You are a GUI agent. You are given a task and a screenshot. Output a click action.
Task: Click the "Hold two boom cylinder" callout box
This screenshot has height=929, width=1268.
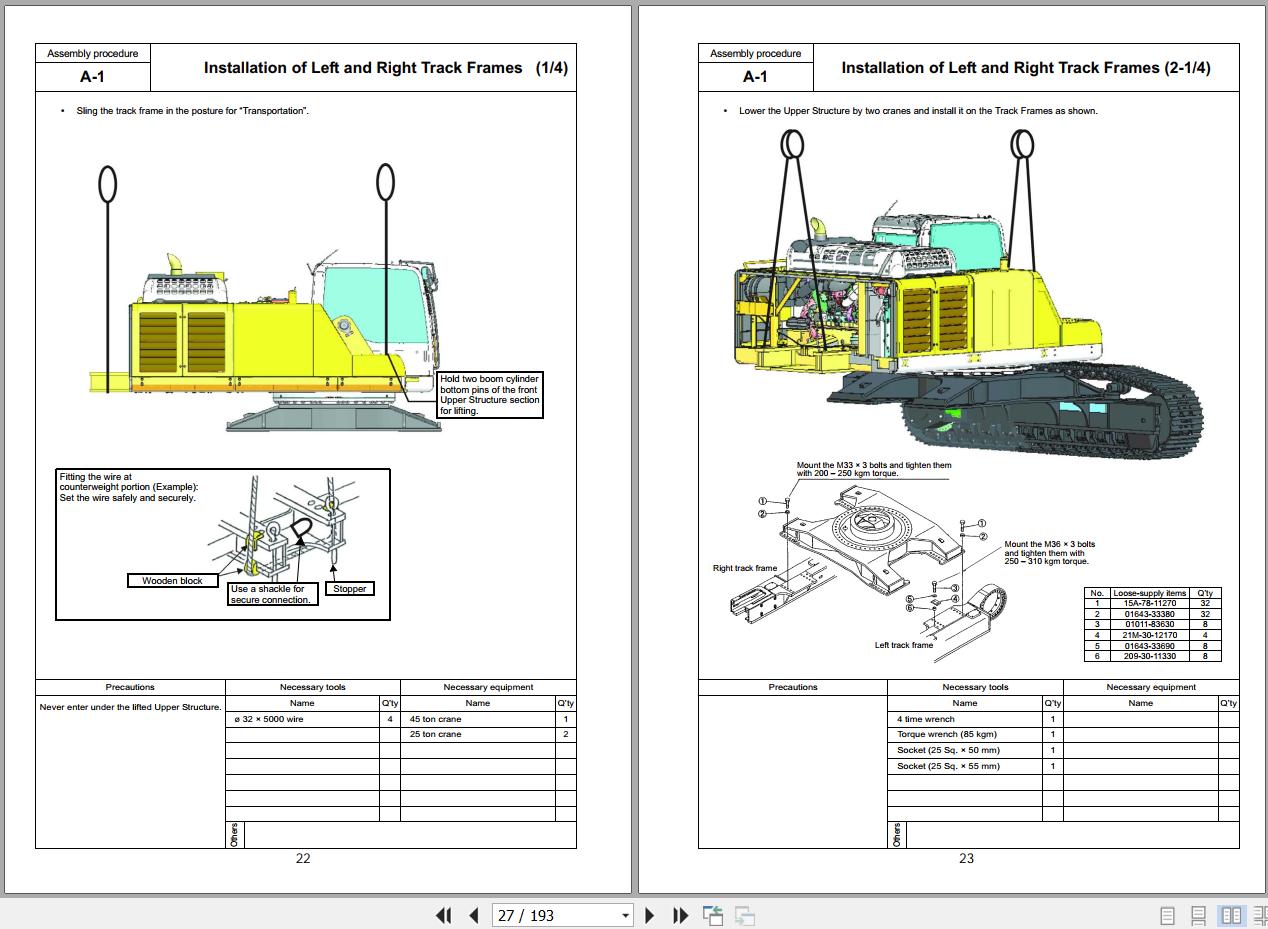[490, 395]
